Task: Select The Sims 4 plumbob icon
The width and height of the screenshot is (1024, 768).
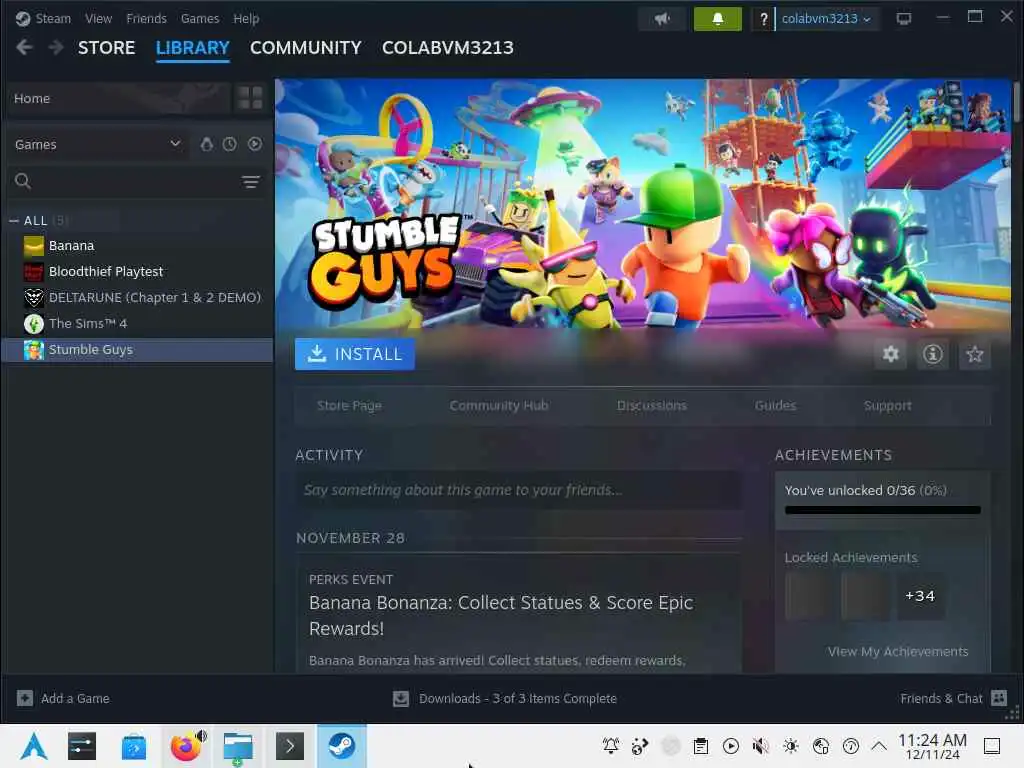Action: (33, 324)
